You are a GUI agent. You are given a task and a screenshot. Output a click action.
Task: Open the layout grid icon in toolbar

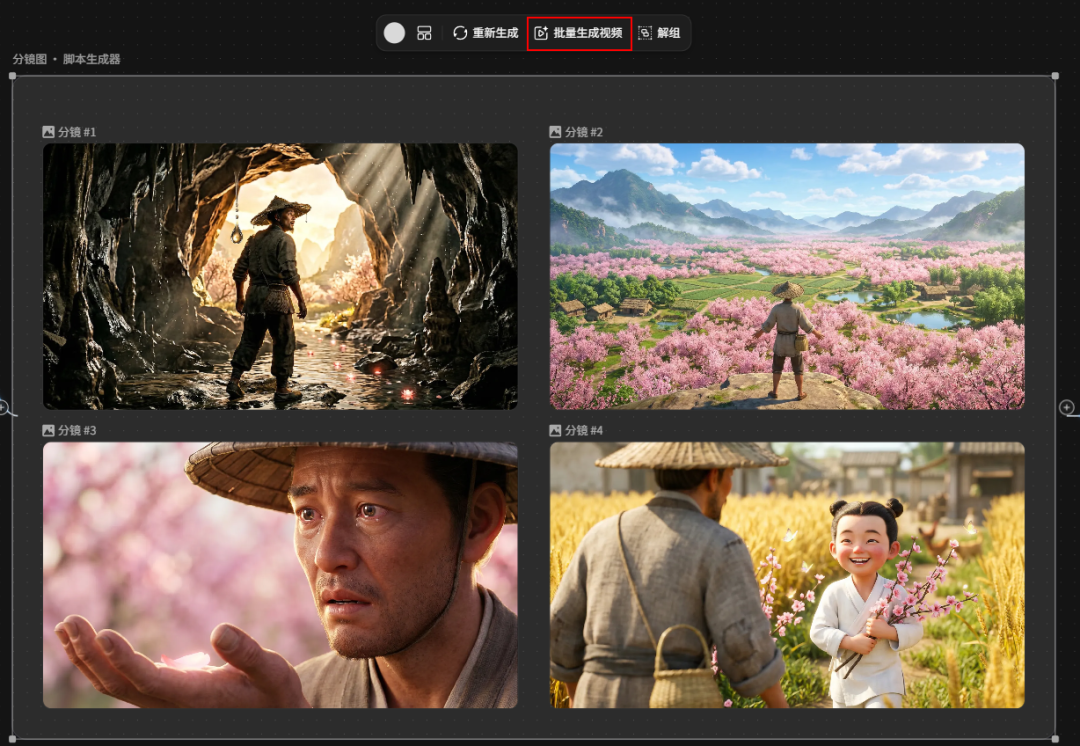click(424, 33)
